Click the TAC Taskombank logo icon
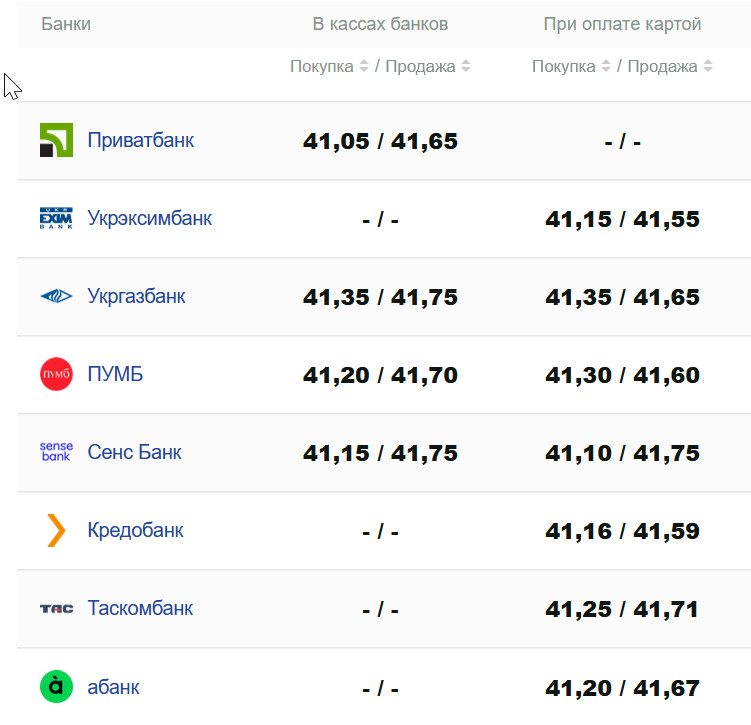751x725 pixels. tap(56, 608)
